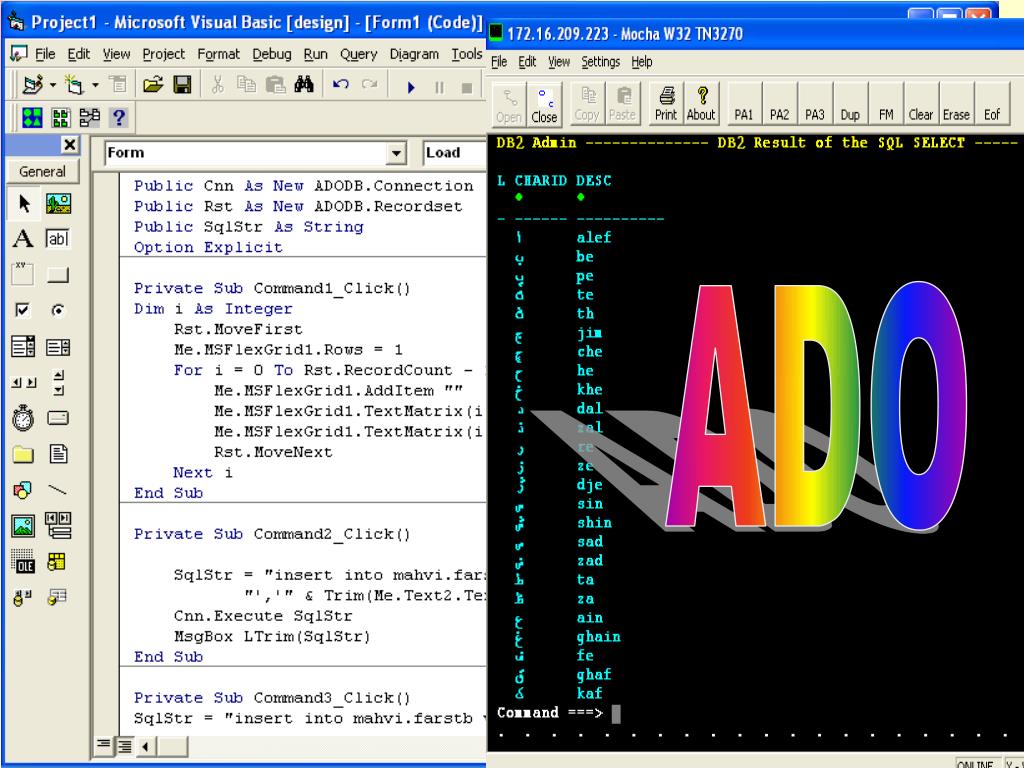Select the OLE control in the toolbox
The height and width of the screenshot is (768, 1024).
(x=24, y=562)
